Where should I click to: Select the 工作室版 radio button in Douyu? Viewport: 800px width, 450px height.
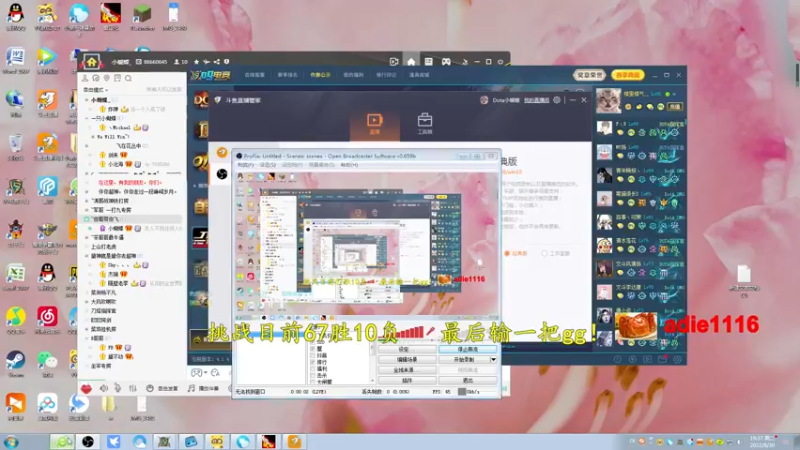[x=544, y=253]
